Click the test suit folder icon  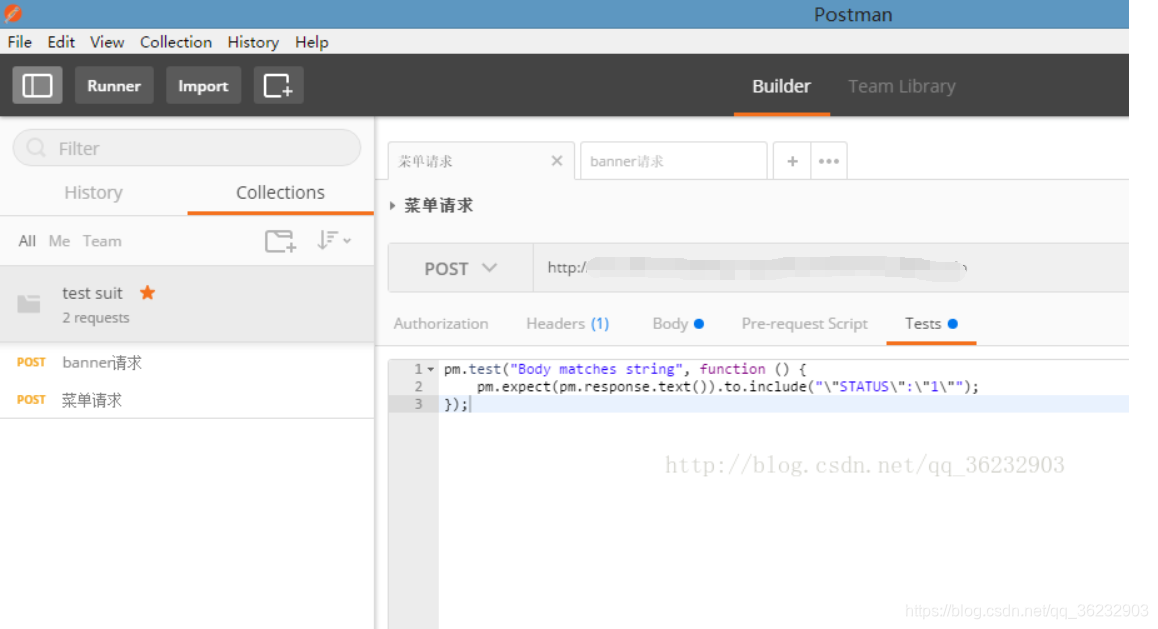coord(29,303)
